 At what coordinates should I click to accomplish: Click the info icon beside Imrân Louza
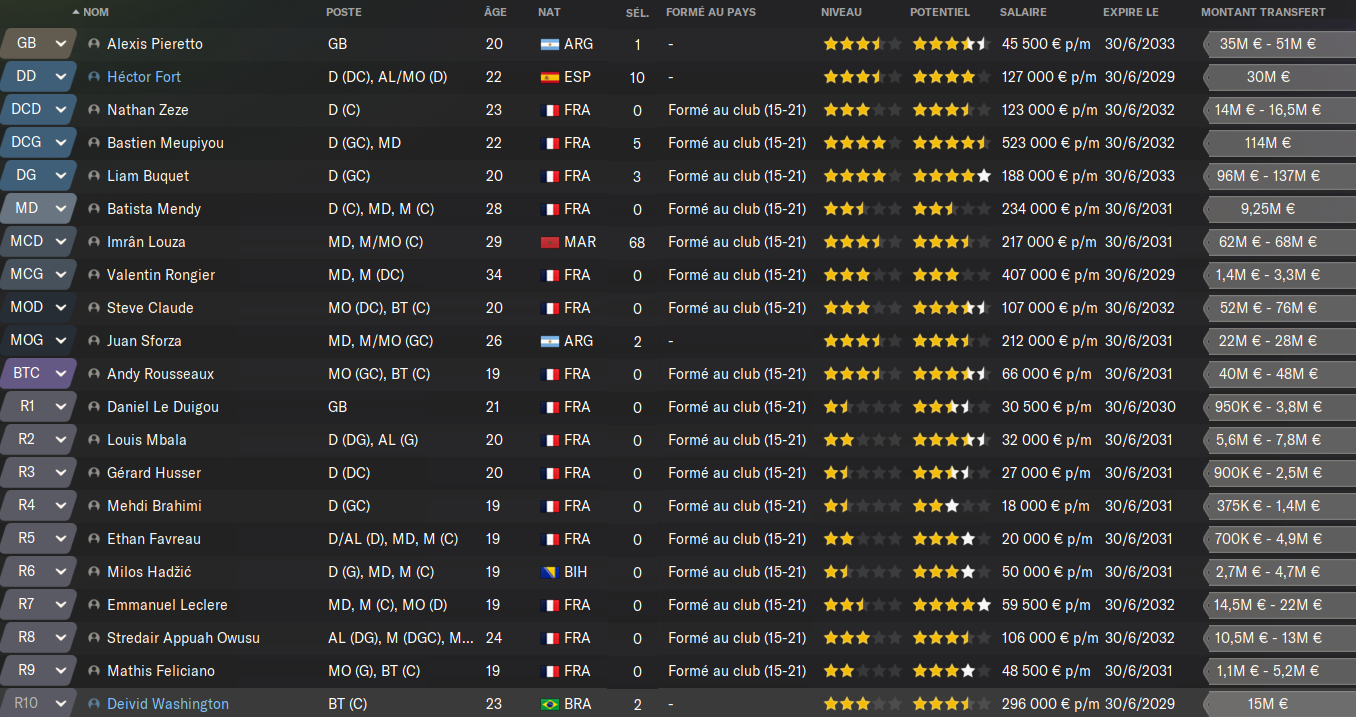[94, 242]
